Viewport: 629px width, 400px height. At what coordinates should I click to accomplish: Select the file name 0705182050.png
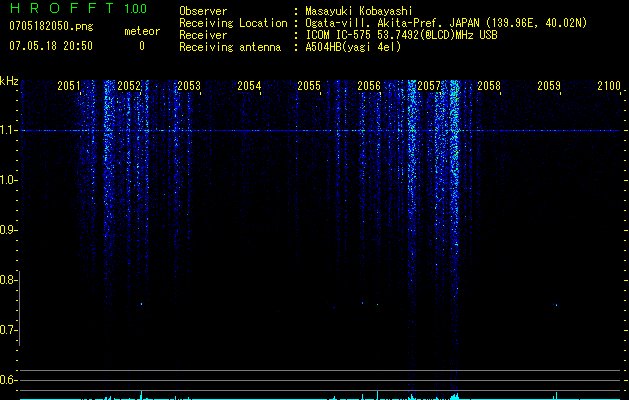(51, 26)
